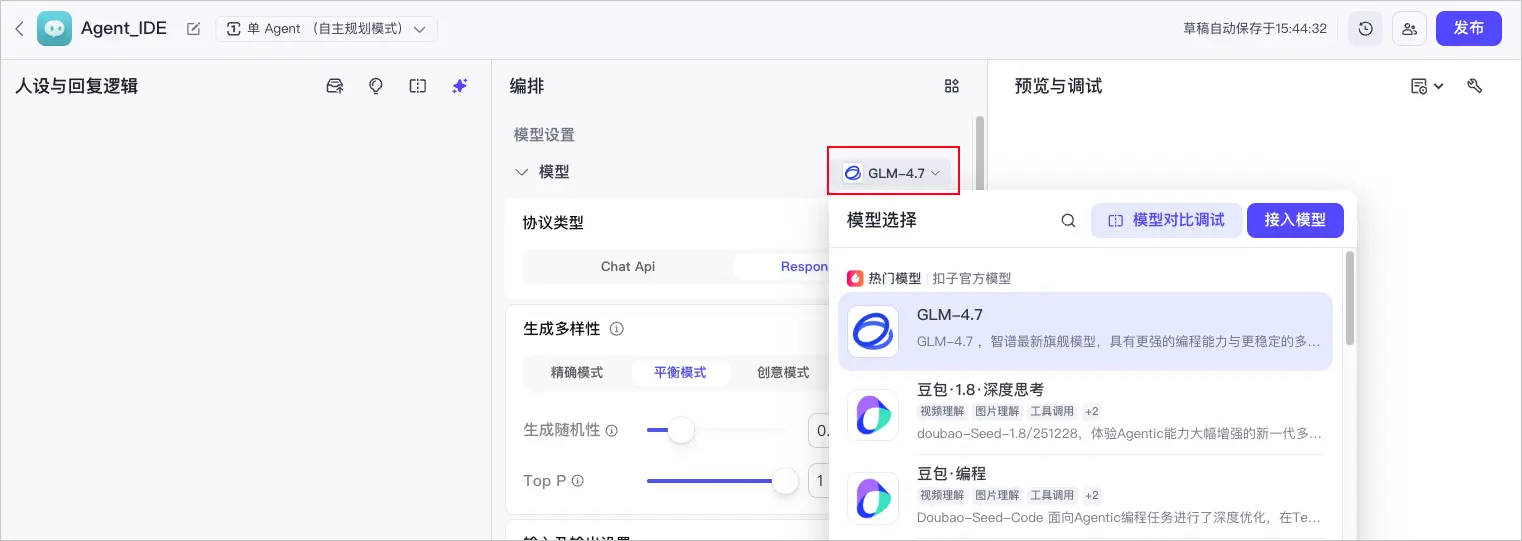Click the 豆包·1.8·深度思考 logo thumbnail

(873, 414)
